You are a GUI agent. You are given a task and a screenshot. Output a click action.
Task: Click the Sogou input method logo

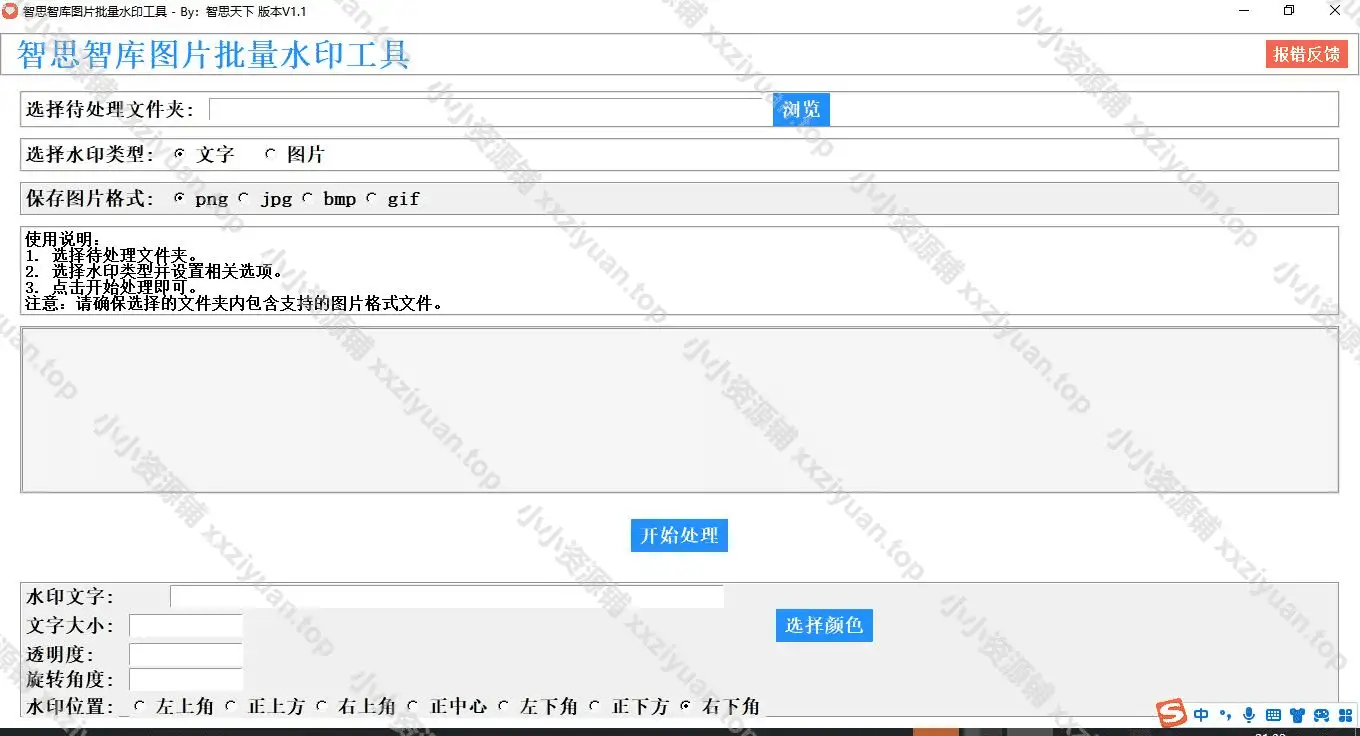(1172, 714)
